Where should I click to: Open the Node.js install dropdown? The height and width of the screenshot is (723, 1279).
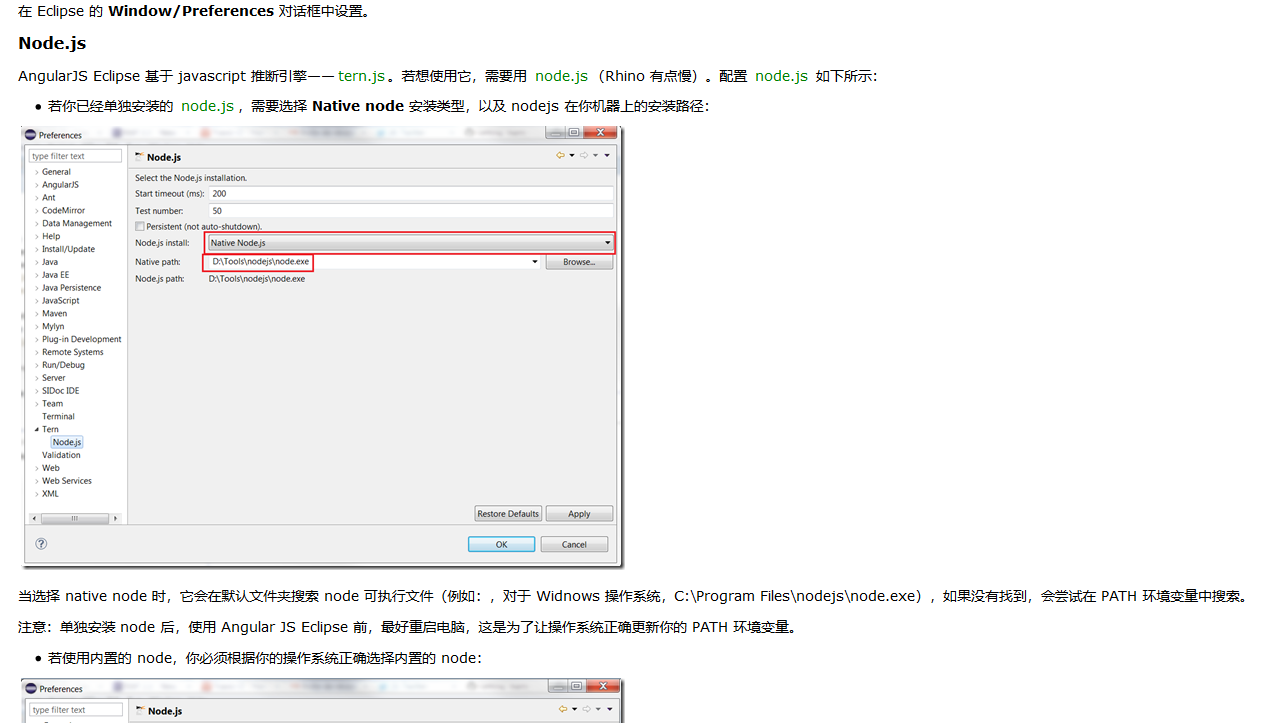409,243
